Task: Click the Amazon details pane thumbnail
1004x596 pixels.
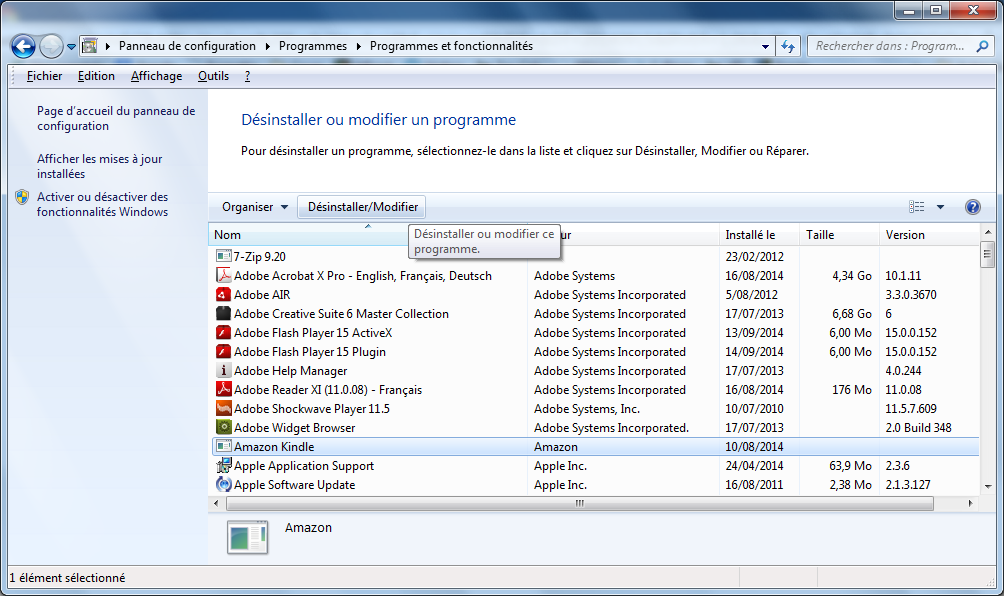Action: 247,537
